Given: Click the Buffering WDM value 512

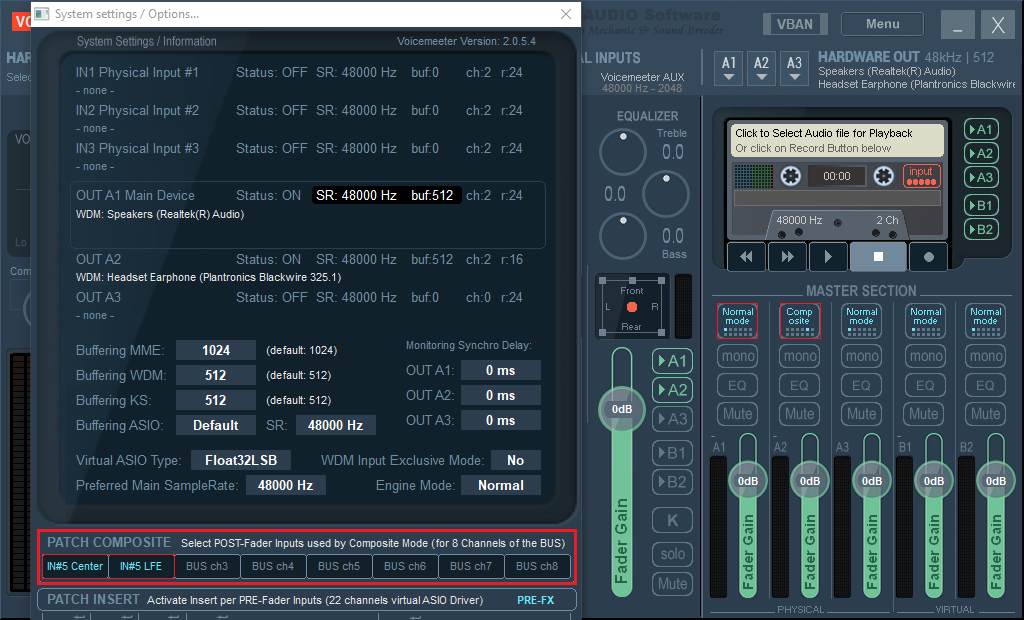Looking at the screenshot, I should 216,375.
